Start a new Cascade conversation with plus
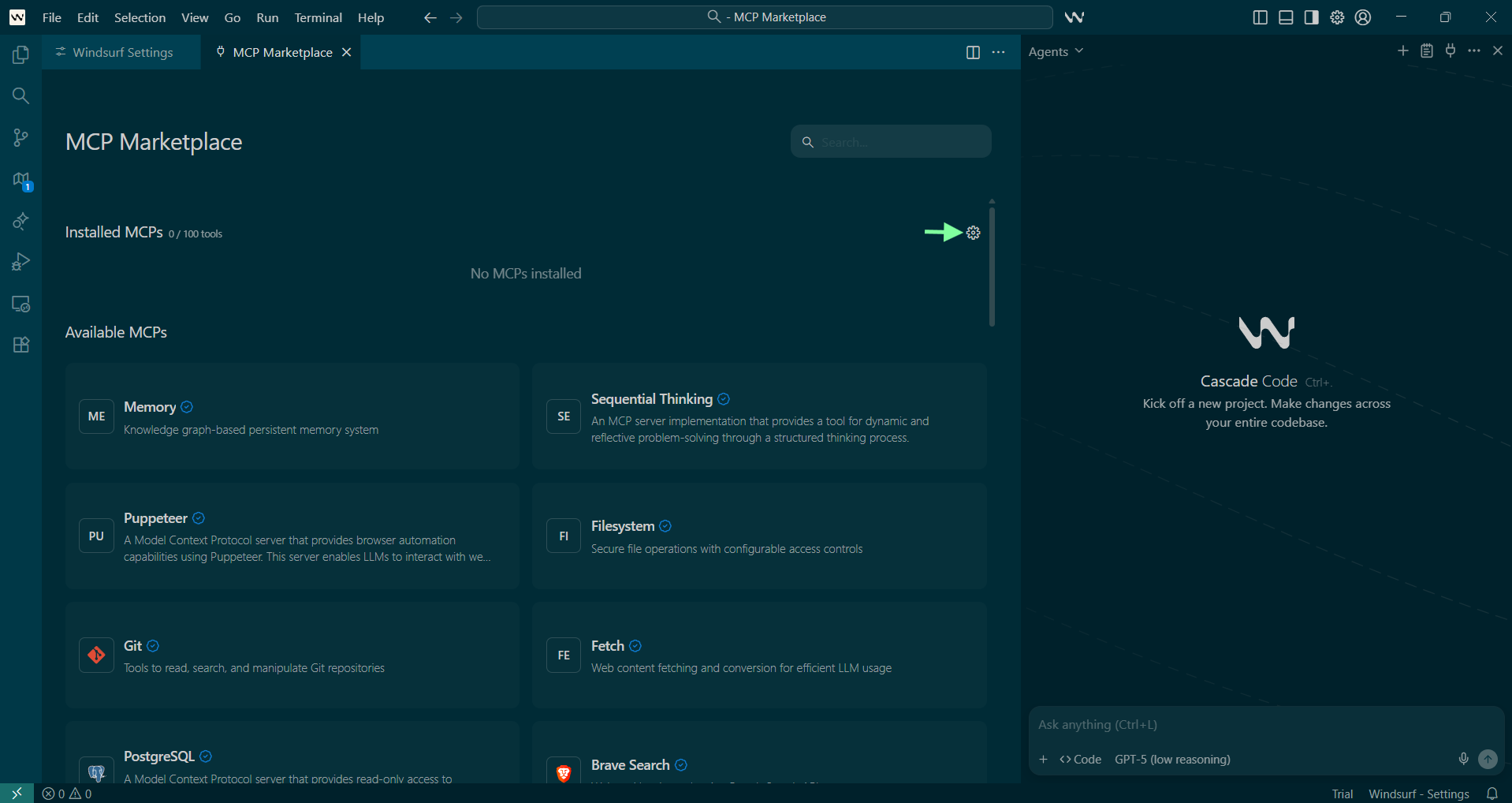The image size is (1512, 803). click(x=1403, y=51)
